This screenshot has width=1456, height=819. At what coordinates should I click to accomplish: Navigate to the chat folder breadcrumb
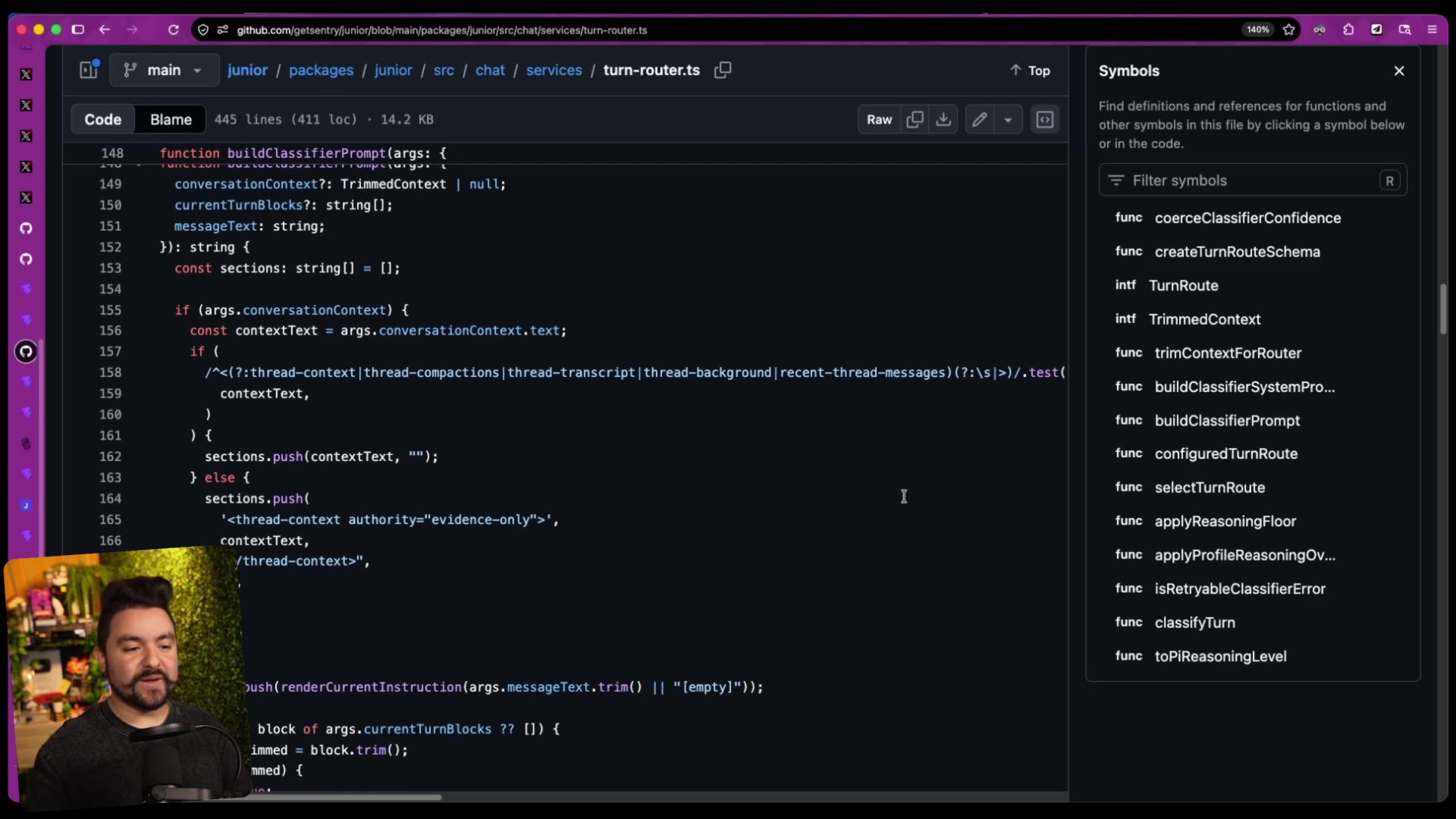point(490,70)
